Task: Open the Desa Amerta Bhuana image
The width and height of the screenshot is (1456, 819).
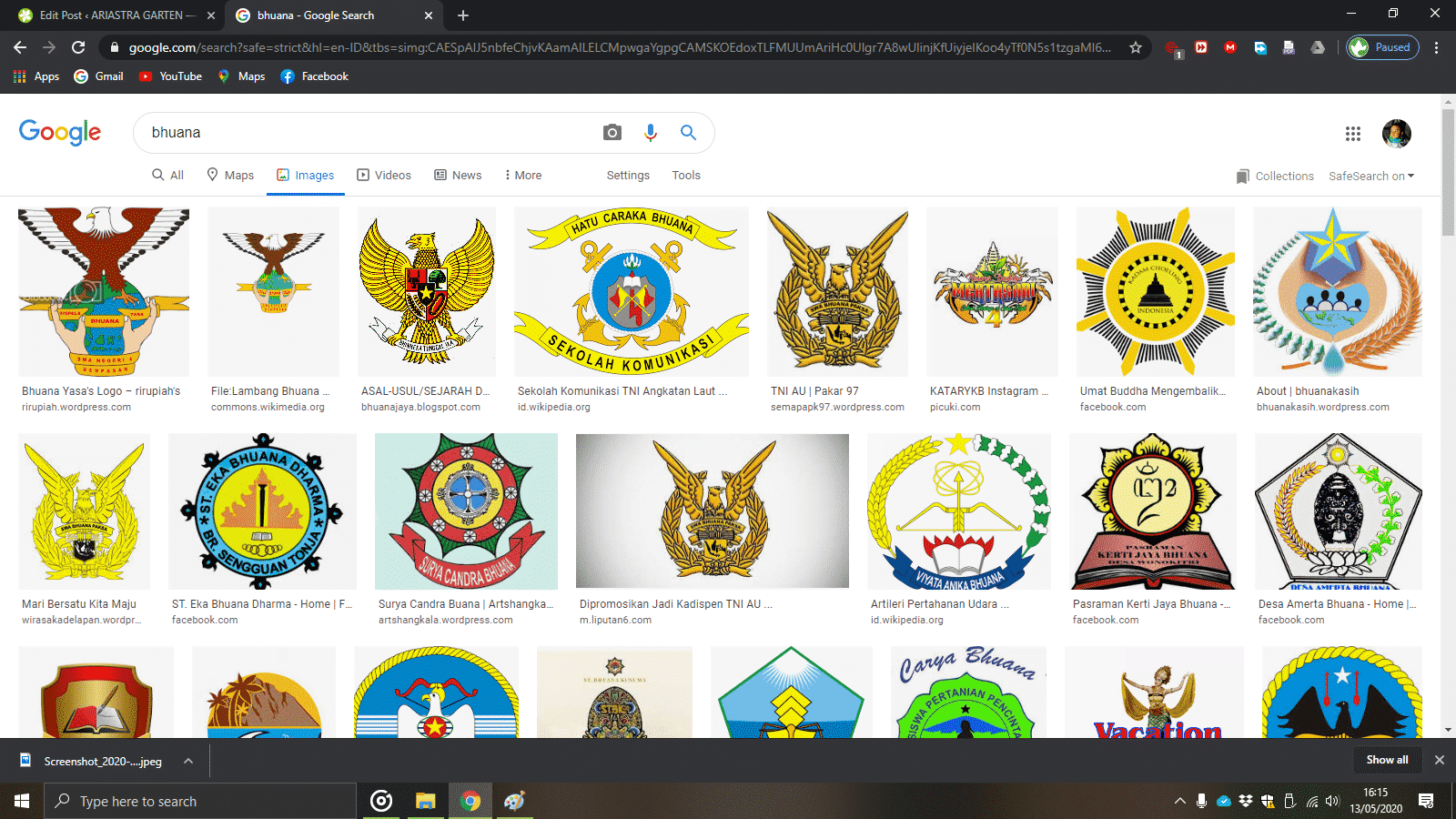Action: click(1339, 511)
